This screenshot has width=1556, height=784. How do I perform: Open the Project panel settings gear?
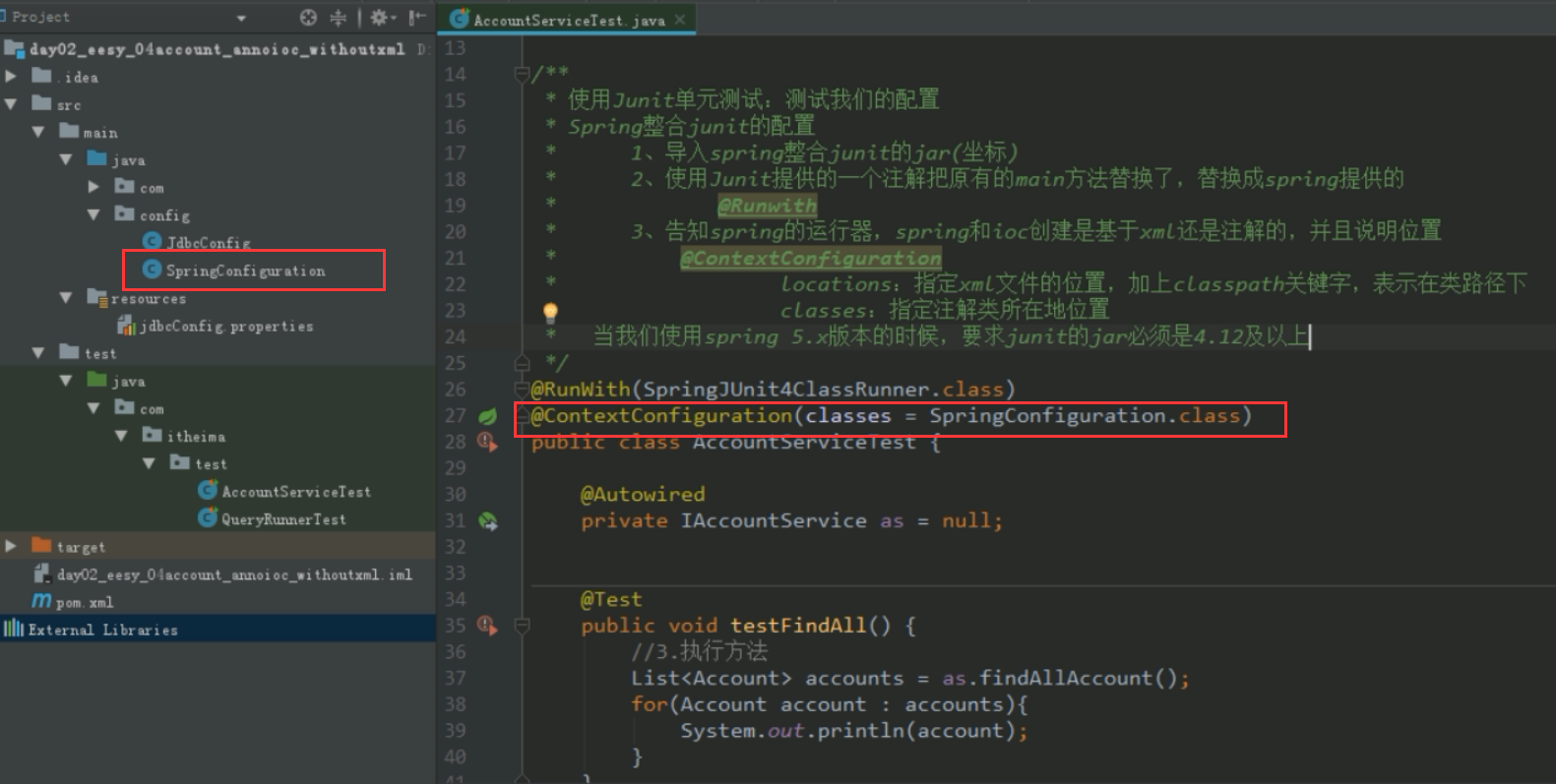379,17
